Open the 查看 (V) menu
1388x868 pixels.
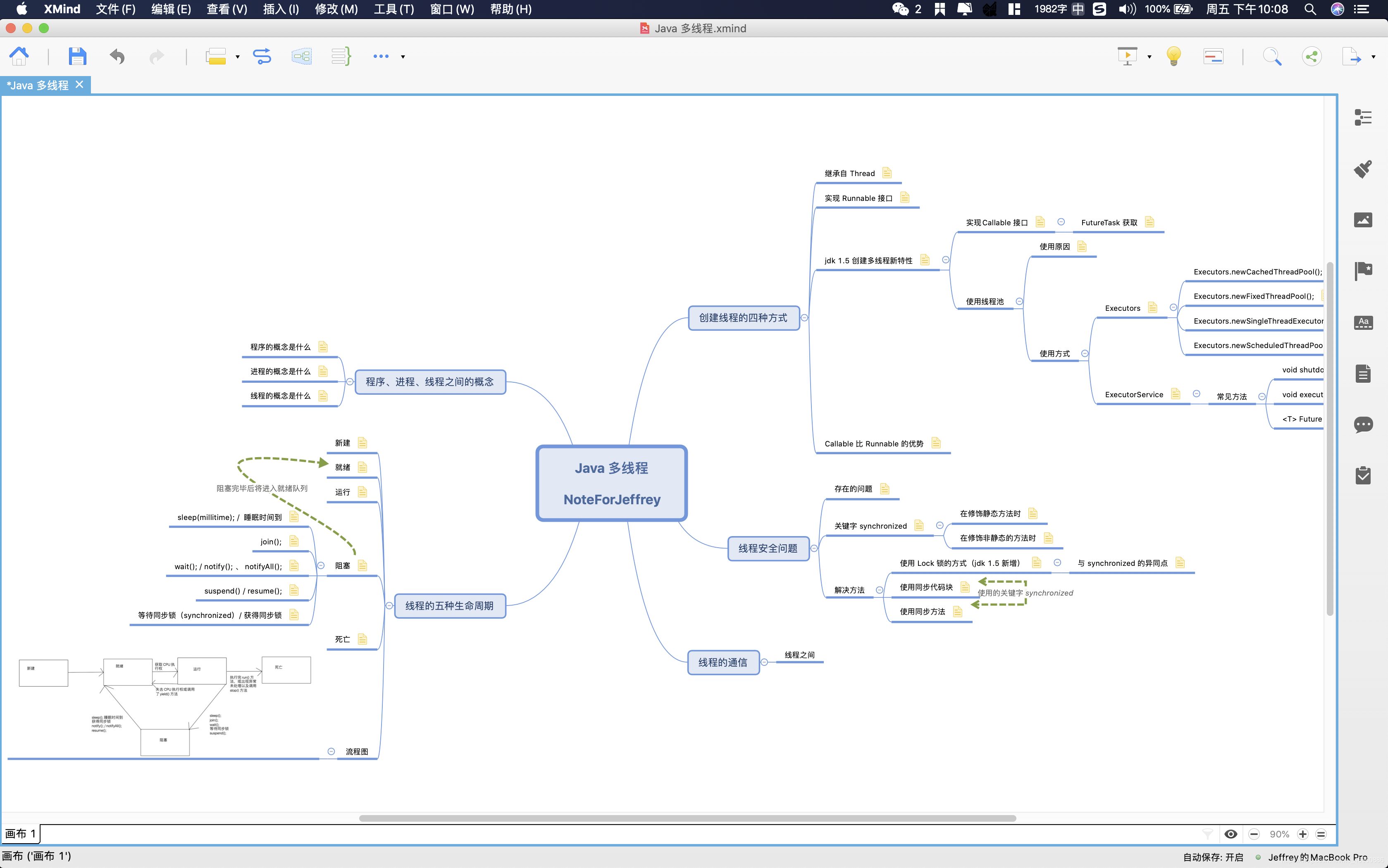(227, 9)
